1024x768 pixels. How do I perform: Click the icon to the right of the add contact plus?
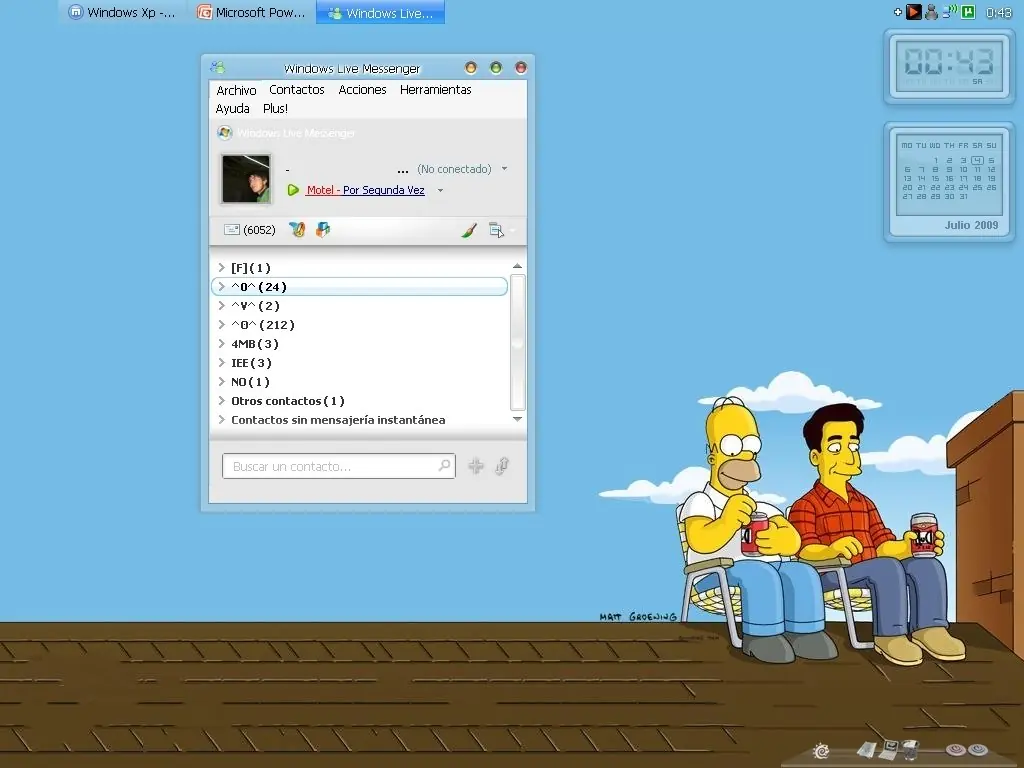502,466
